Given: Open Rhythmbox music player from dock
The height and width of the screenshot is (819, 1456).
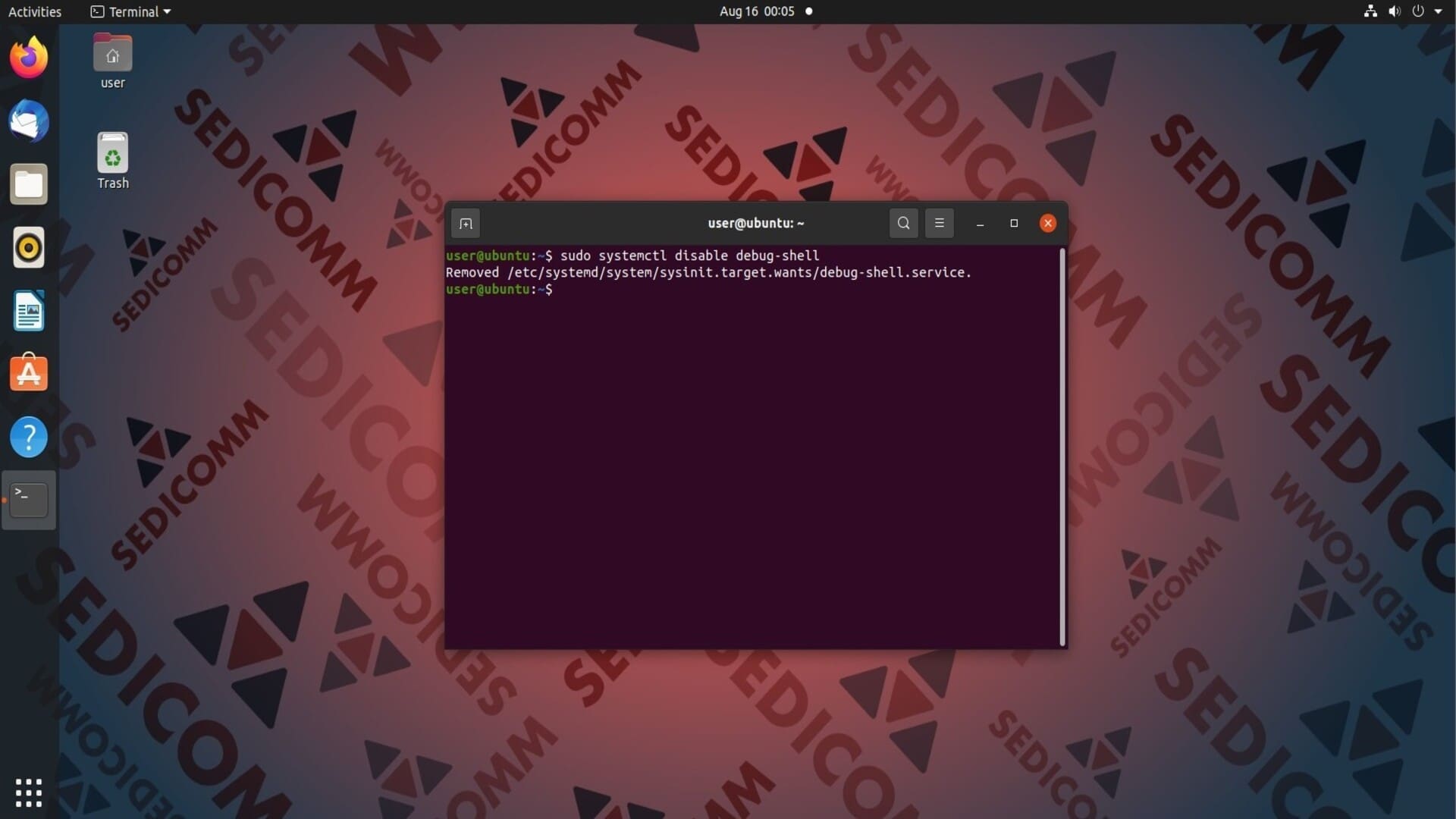Looking at the screenshot, I should pos(29,248).
